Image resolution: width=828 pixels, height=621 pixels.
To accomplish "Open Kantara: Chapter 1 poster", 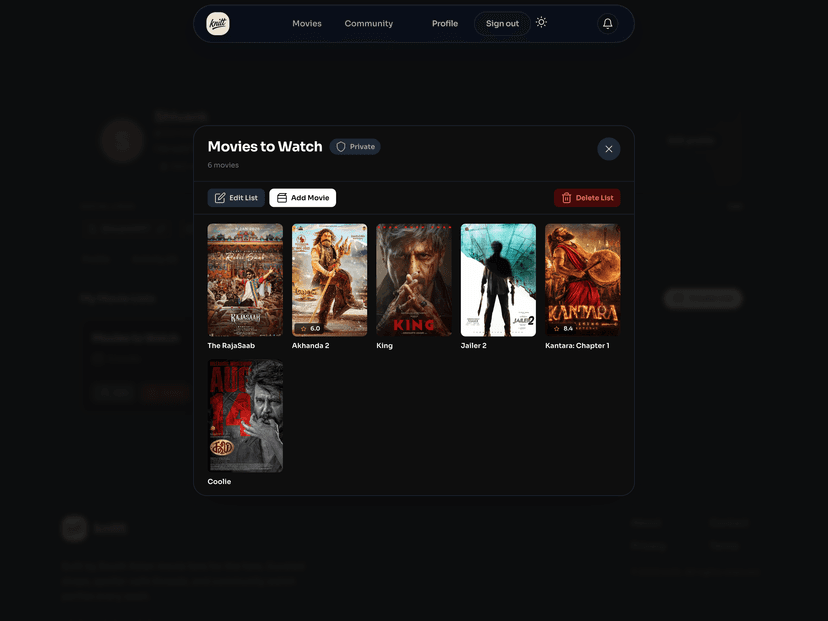I will (582, 275).
